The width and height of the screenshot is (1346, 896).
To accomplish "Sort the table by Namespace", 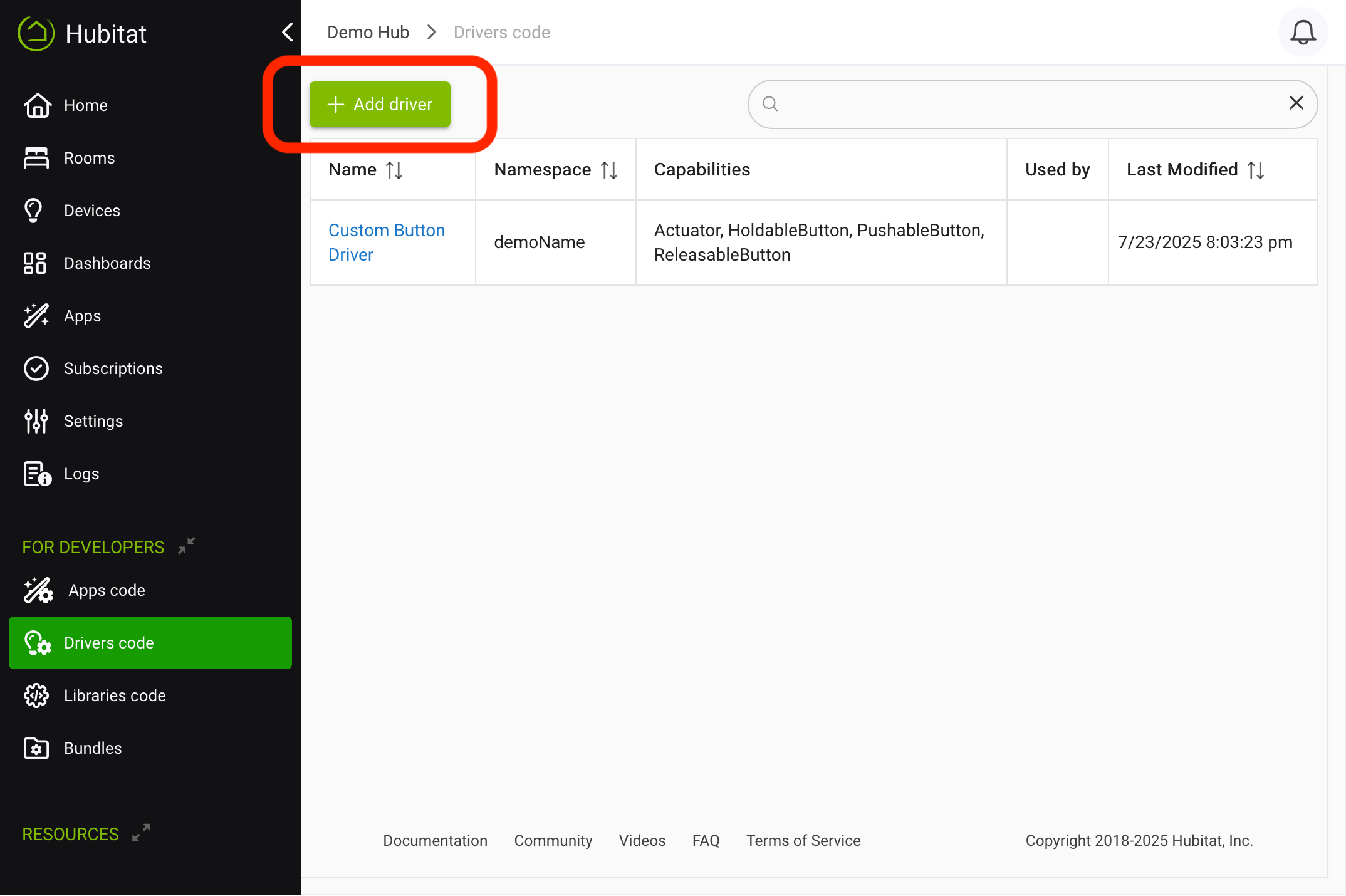I will (x=609, y=170).
